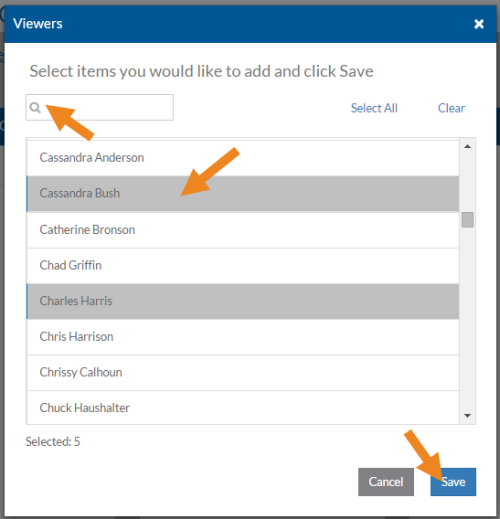The width and height of the screenshot is (500, 519).
Task: Select Chrissy Calhoun in the list
Action: pyautogui.click(x=243, y=373)
